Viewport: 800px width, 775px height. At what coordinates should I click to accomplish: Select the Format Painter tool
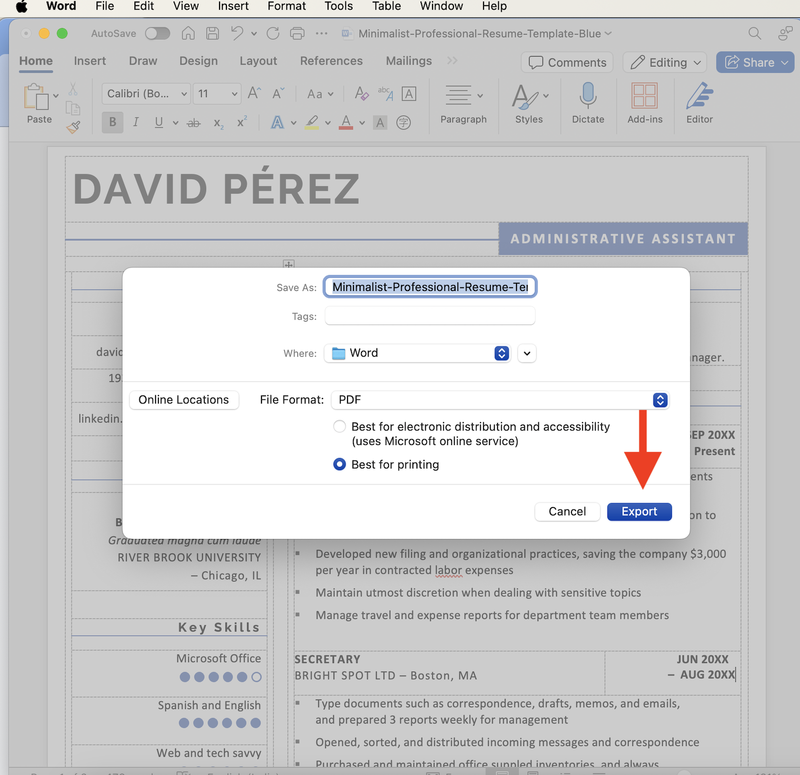pos(72,126)
